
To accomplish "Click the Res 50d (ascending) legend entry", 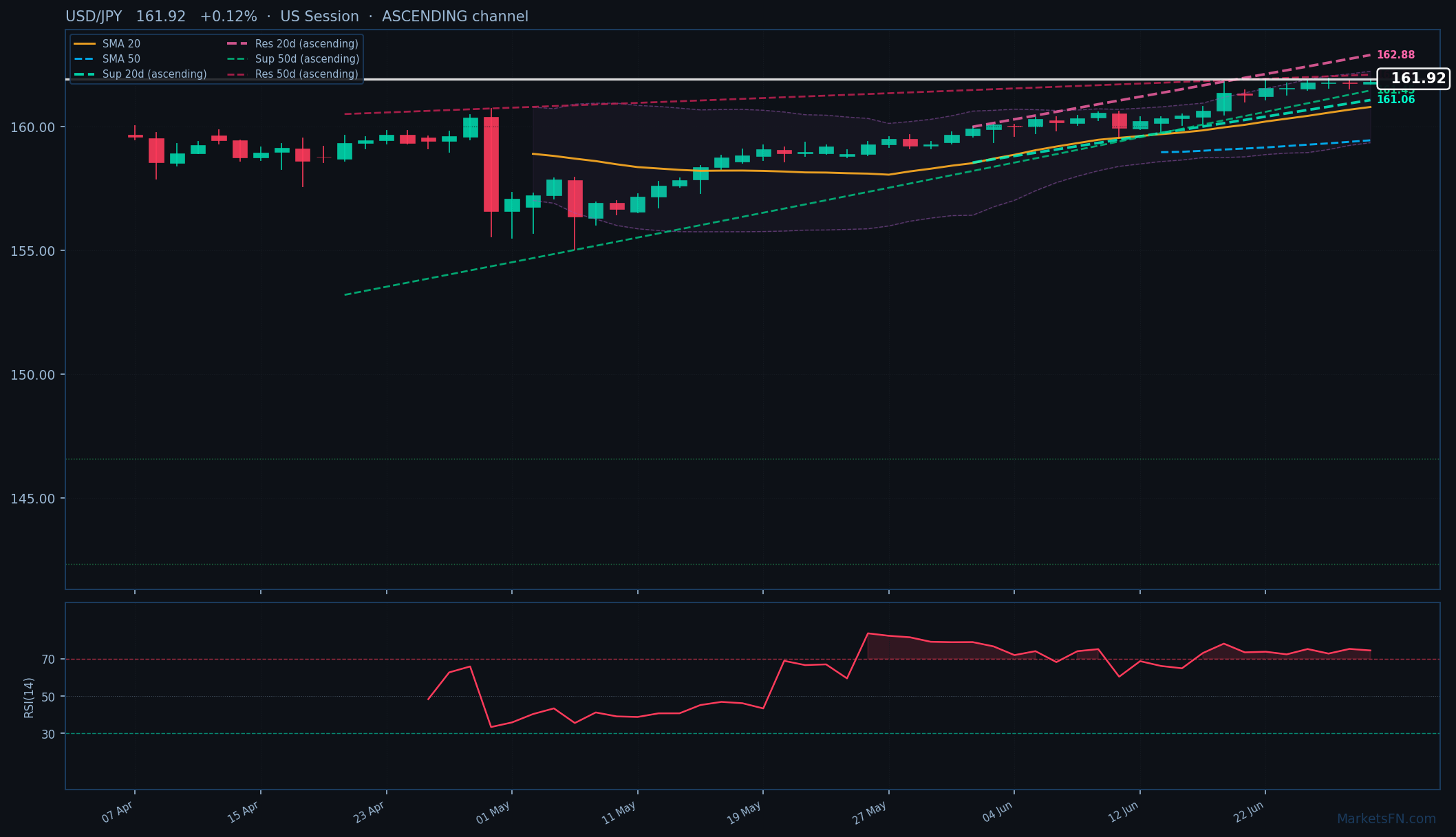I will (292, 74).
